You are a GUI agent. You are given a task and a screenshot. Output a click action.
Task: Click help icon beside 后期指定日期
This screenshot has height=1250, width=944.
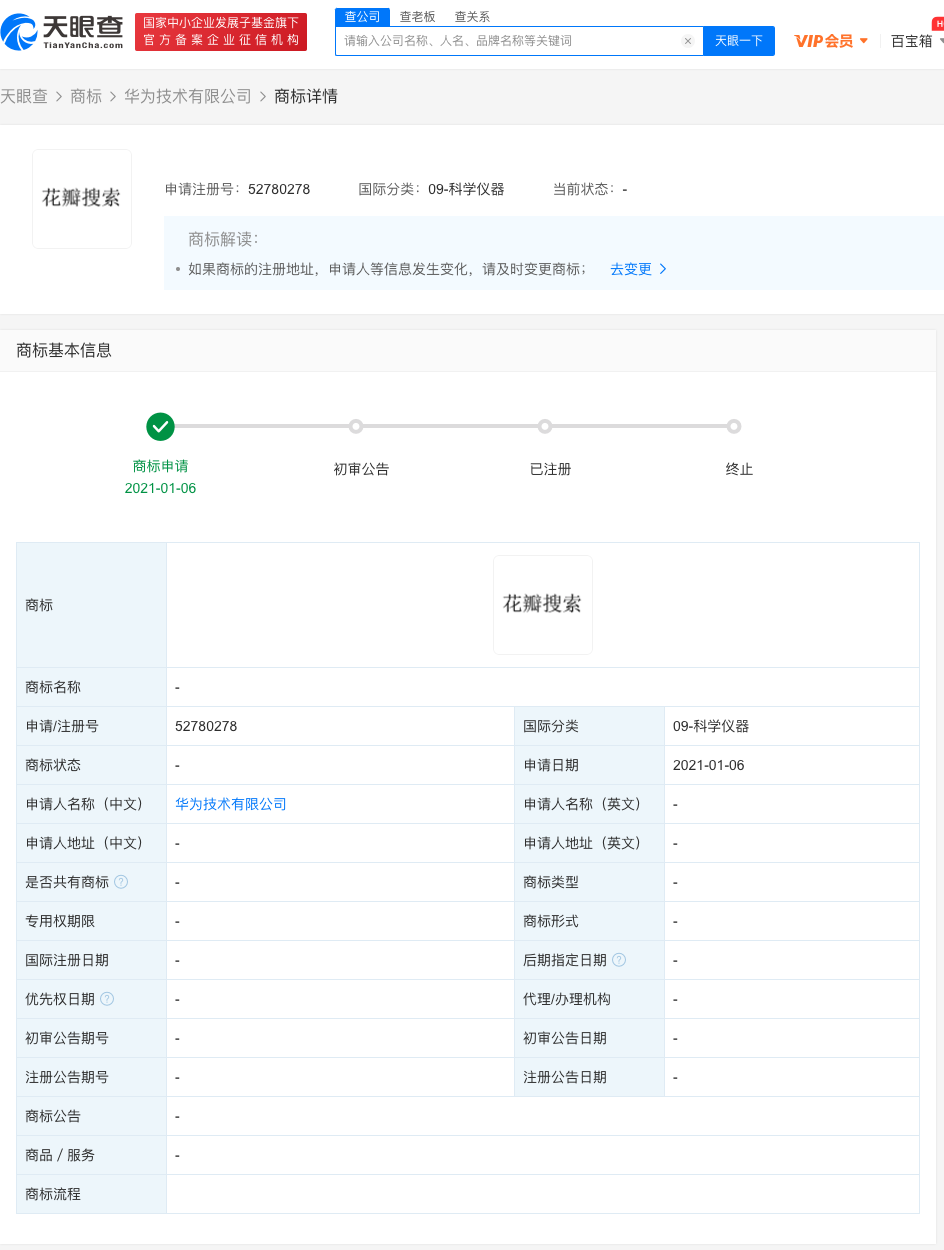[x=619, y=960]
